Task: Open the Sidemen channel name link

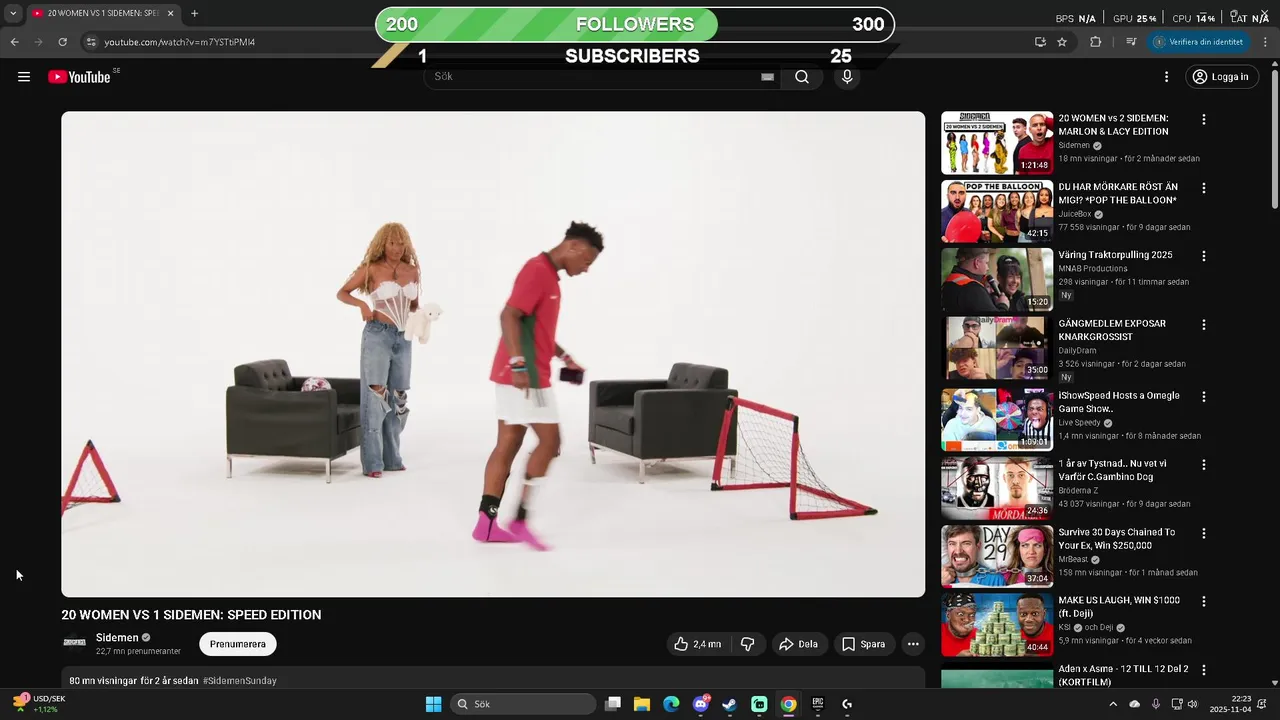Action: click(117, 637)
